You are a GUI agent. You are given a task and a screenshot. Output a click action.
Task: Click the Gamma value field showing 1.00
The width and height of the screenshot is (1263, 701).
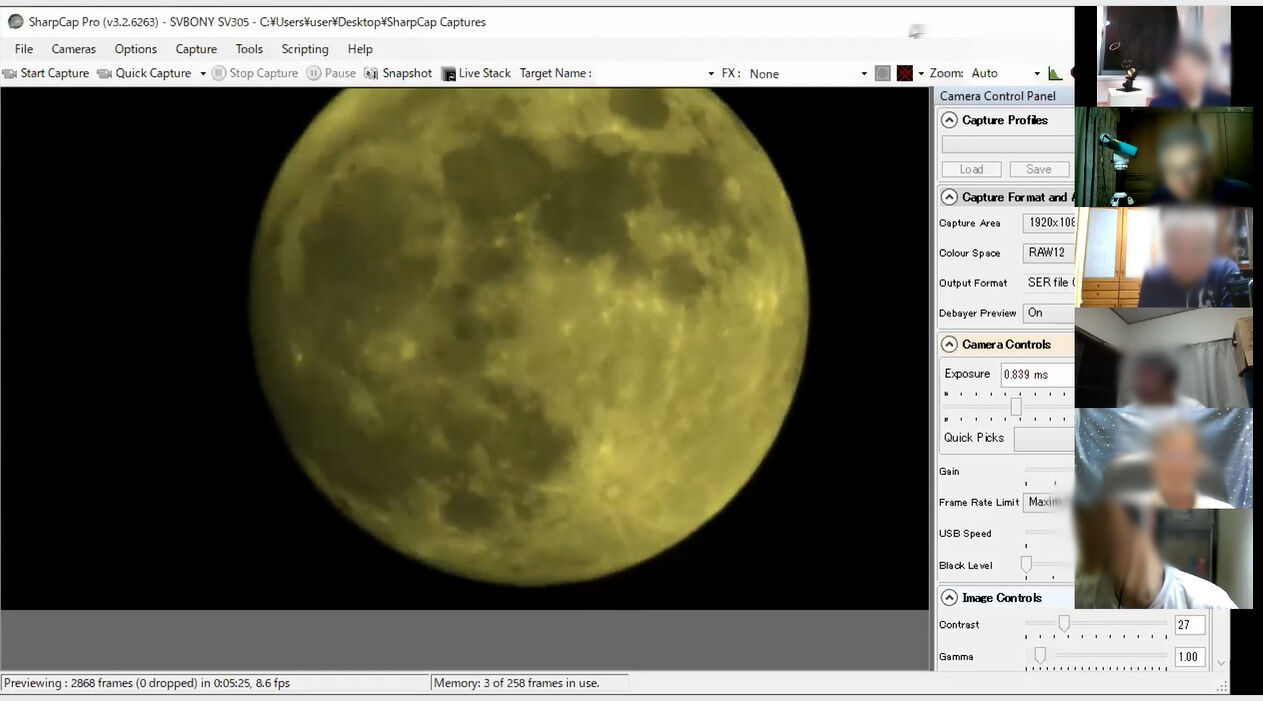click(1188, 657)
